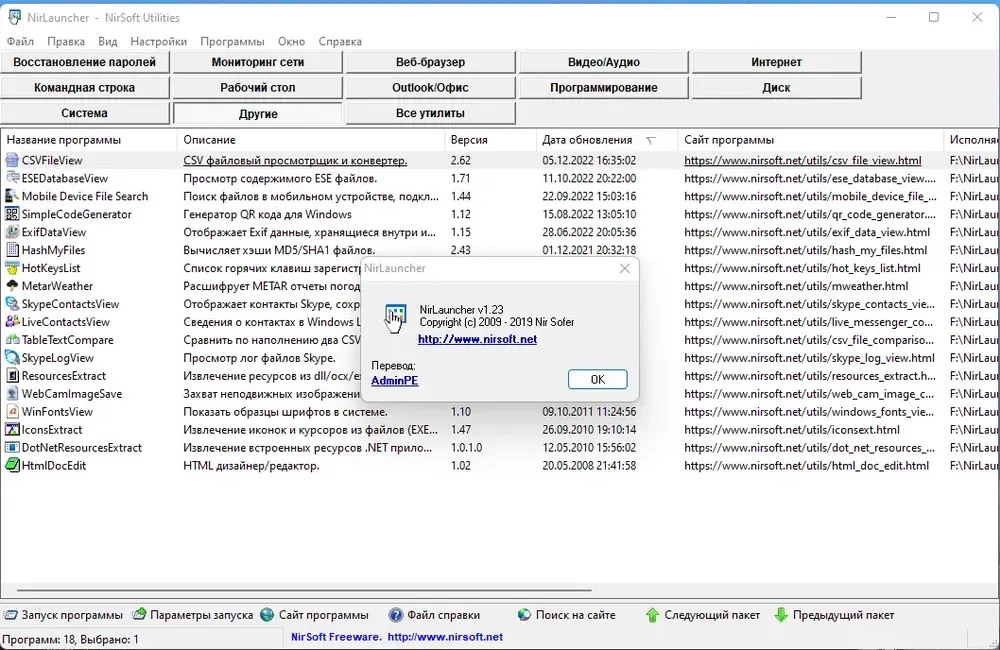Viewport: 1000px width, 650px height.
Task: Switch to the Все утилиты tab
Action: click(x=431, y=113)
